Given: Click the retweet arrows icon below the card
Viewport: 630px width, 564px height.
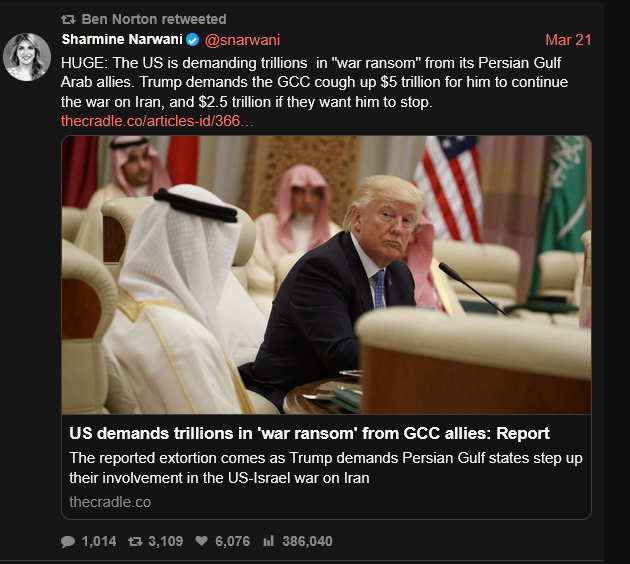Looking at the screenshot, I should [x=135, y=542].
